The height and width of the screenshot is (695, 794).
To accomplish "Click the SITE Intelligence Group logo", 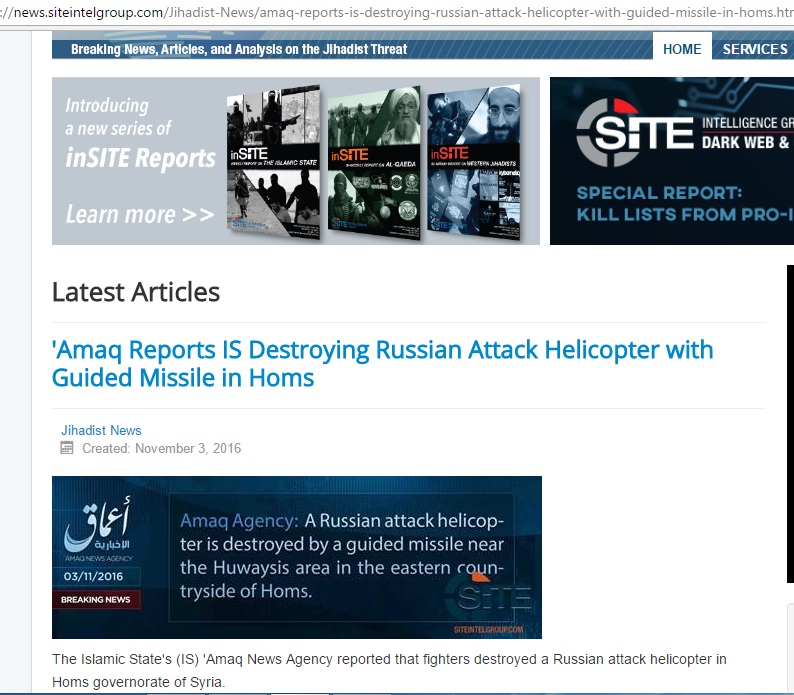I will pos(634,133).
